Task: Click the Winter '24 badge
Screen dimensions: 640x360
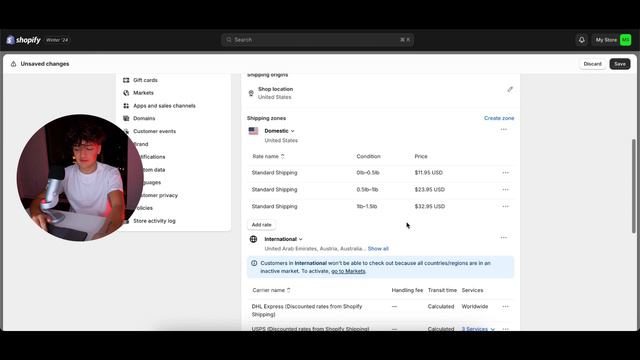Action: pyautogui.click(x=57, y=40)
